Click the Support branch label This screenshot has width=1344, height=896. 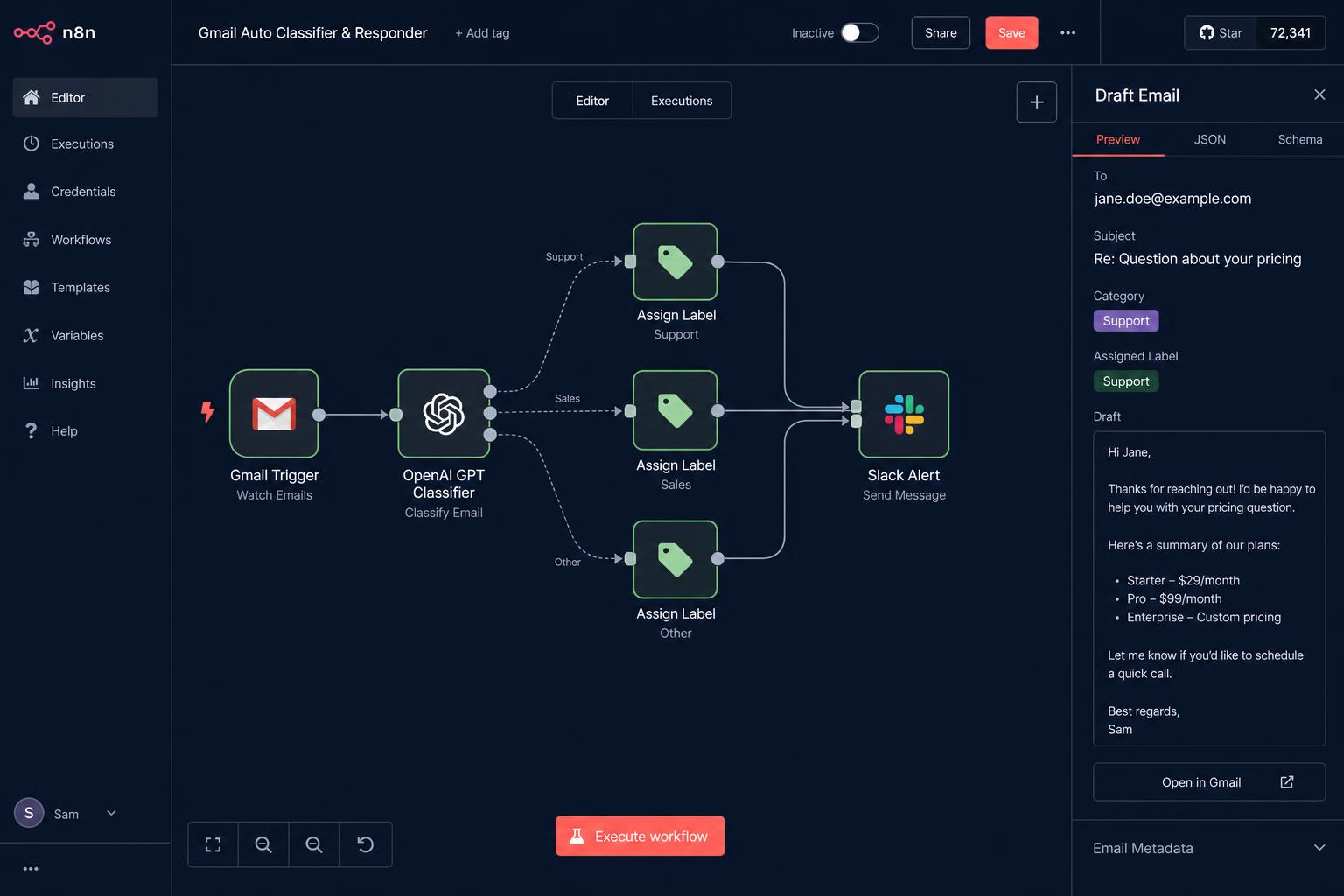coord(563,257)
